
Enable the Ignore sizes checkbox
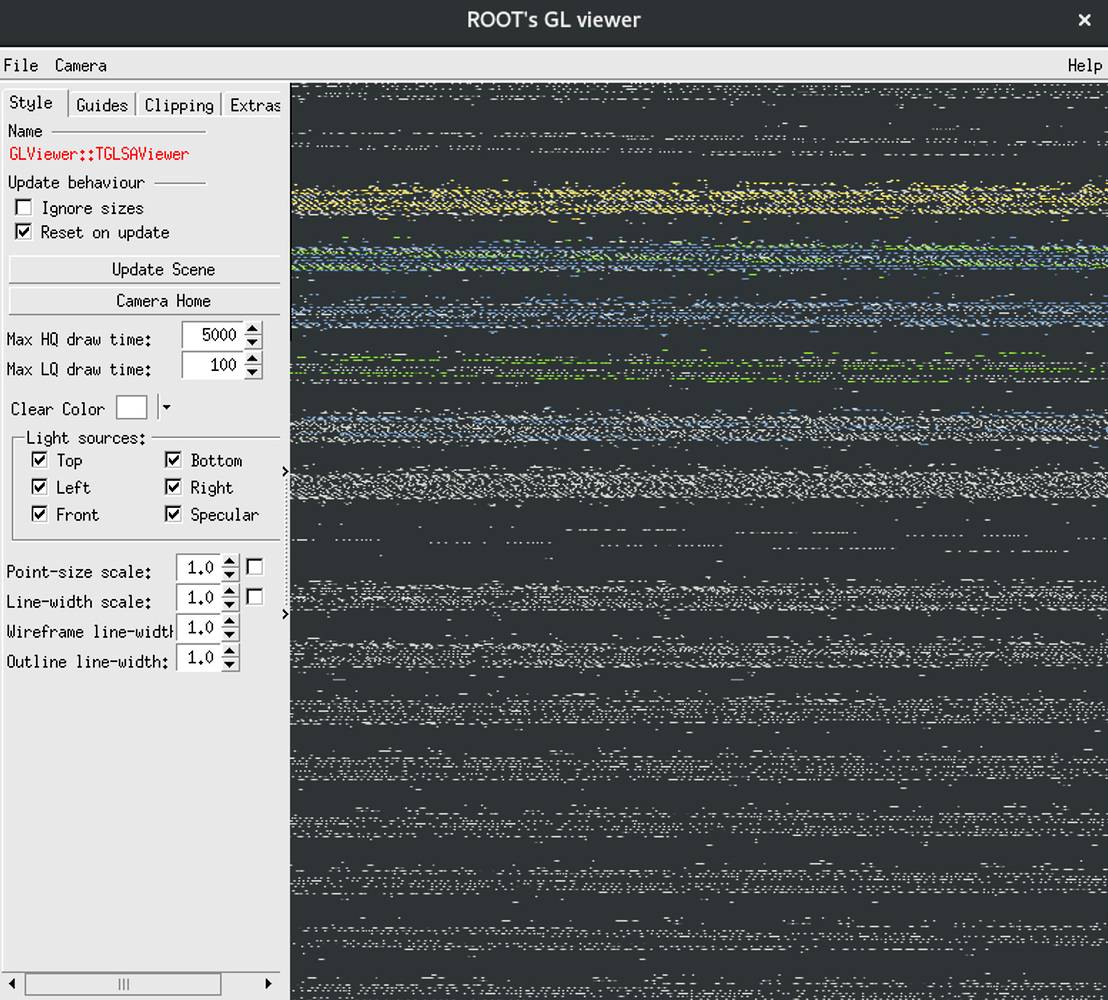[24, 207]
